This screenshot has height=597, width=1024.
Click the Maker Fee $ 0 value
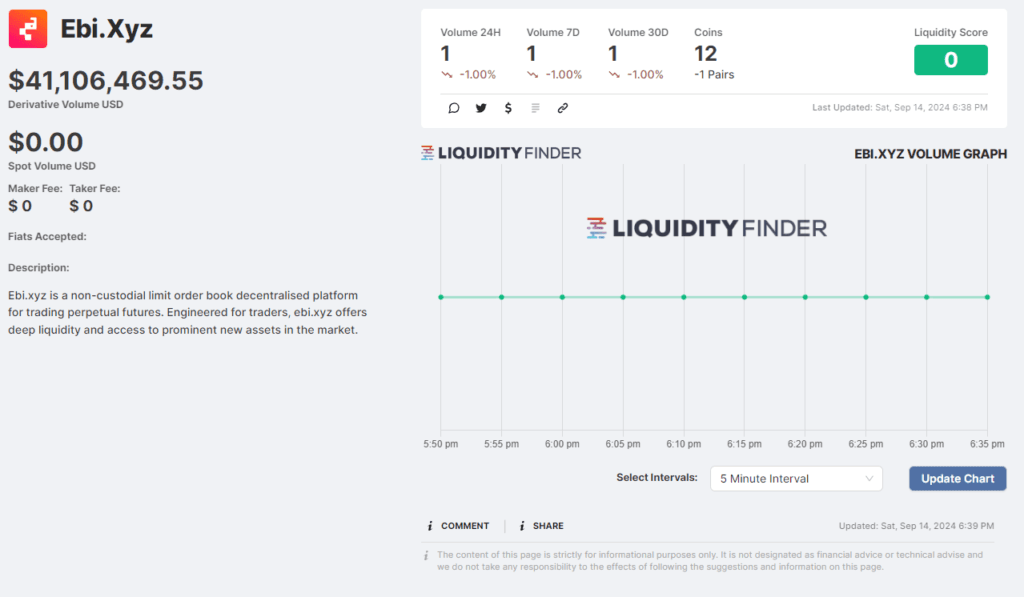[20, 206]
